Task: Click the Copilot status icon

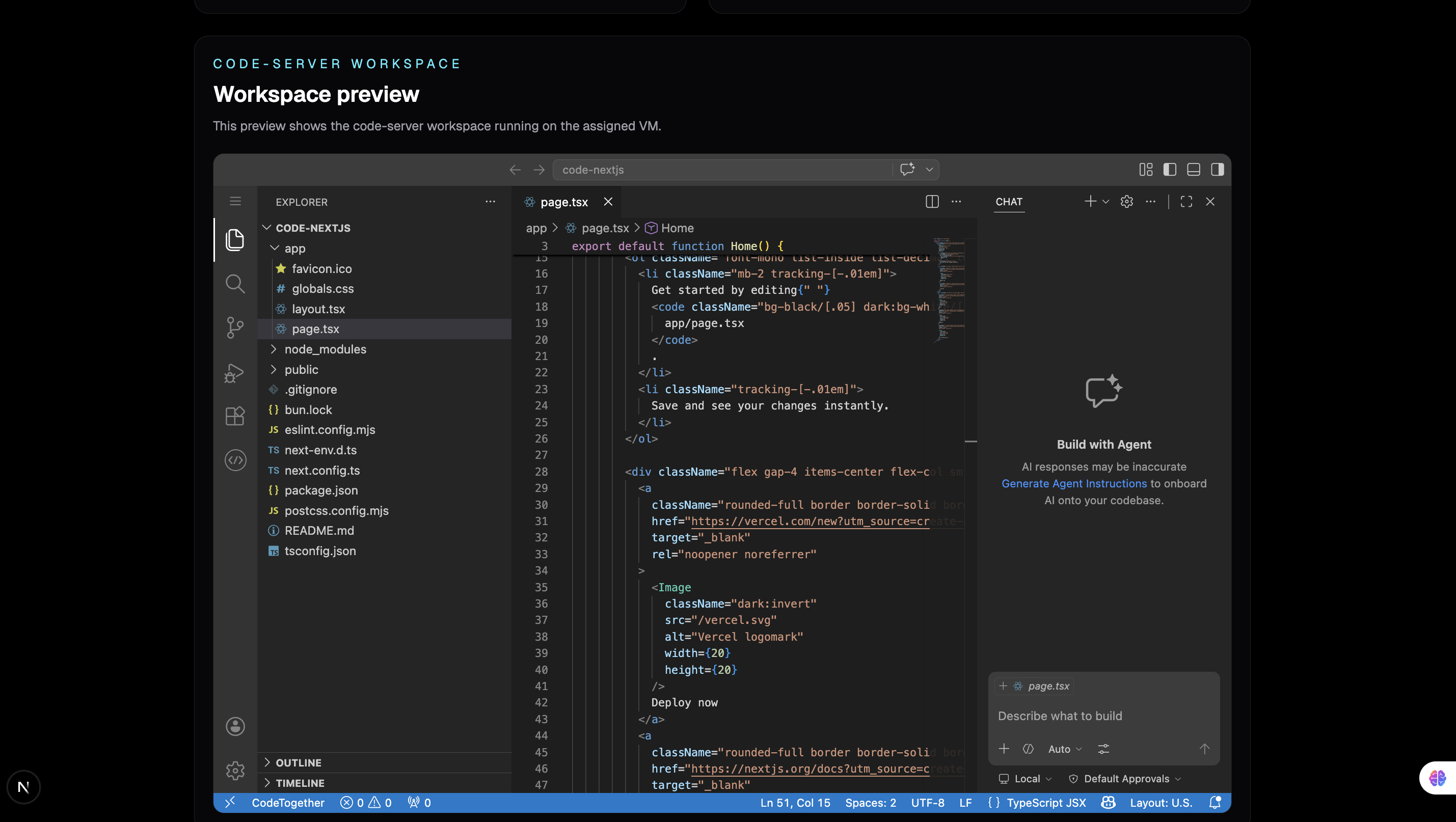Action: [x=1109, y=803]
